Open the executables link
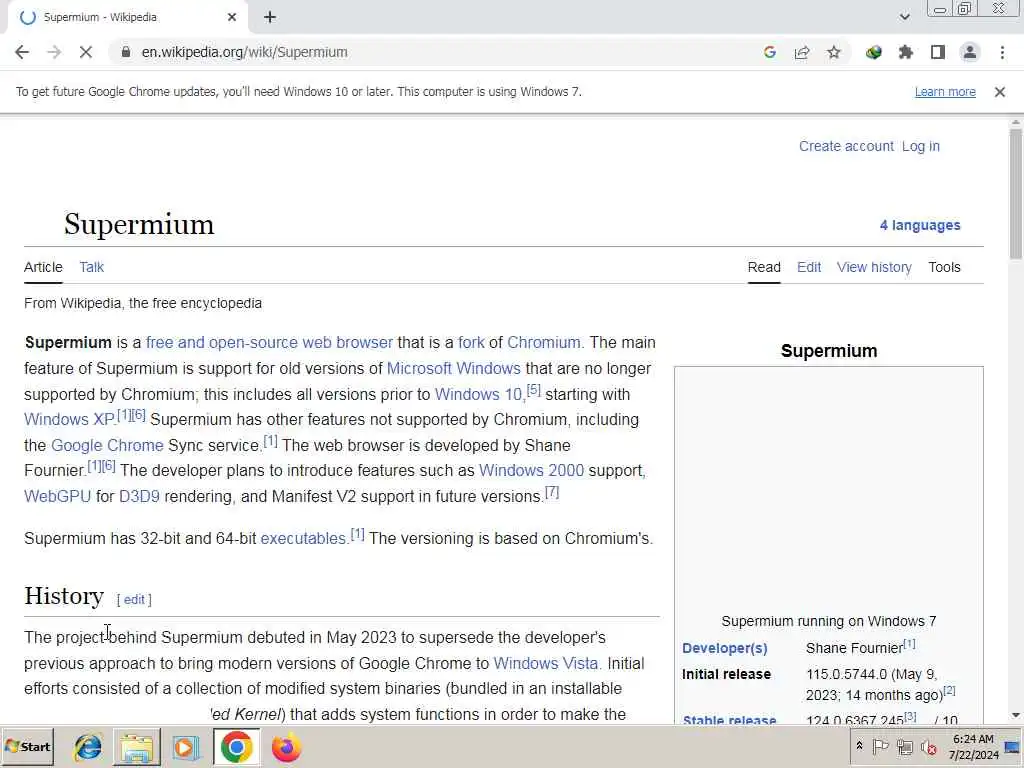The width and height of the screenshot is (1024, 768). pos(303,539)
